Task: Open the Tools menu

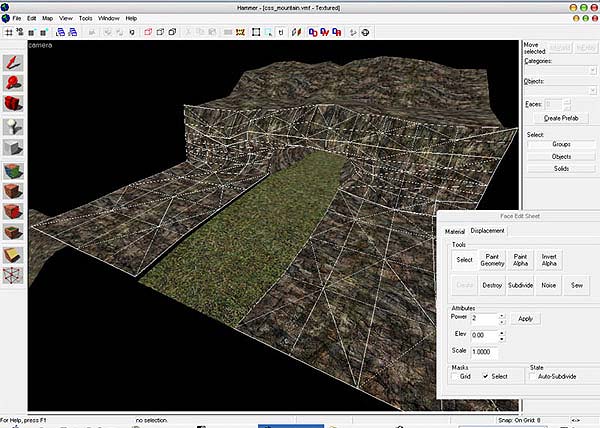Action: tap(85, 18)
